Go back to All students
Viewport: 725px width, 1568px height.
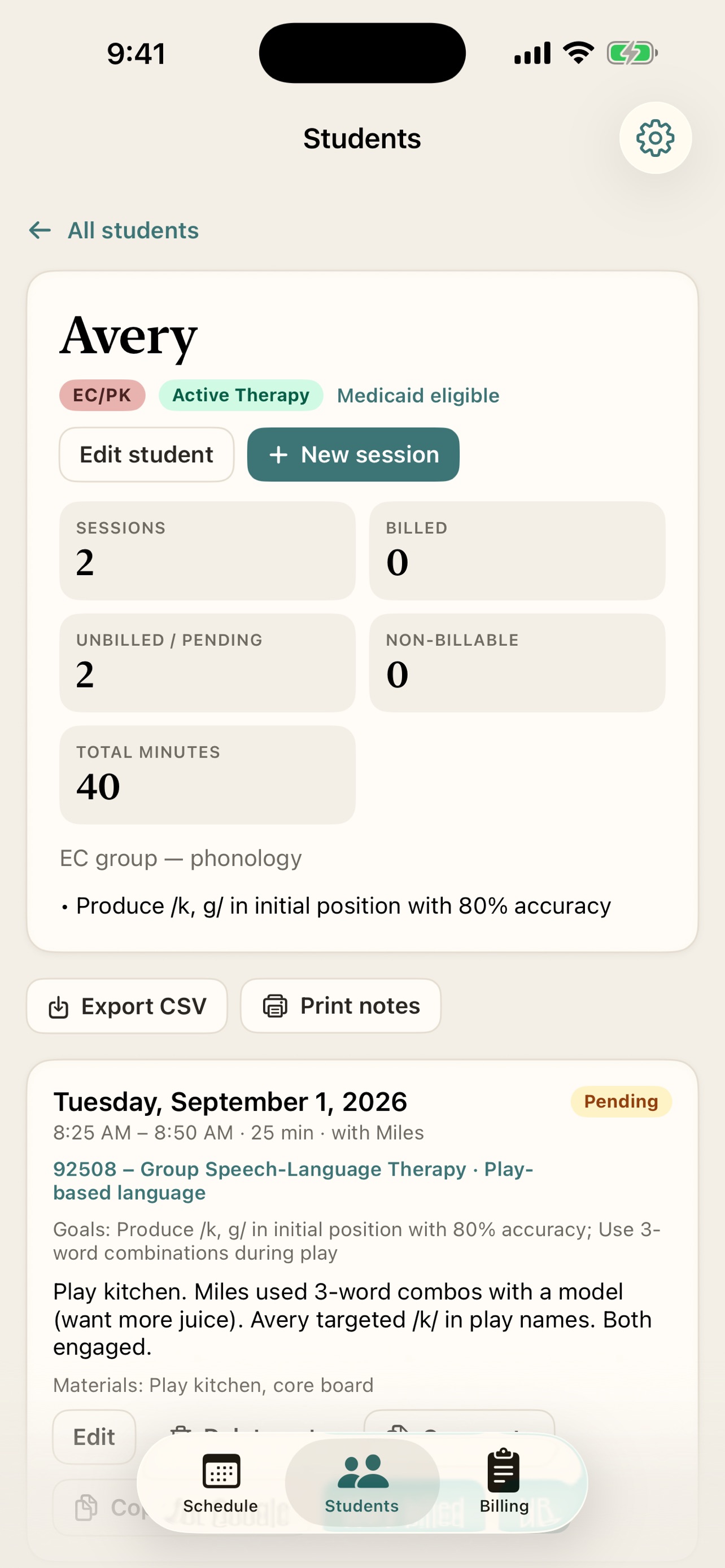pyautogui.click(x=133, y=230)
